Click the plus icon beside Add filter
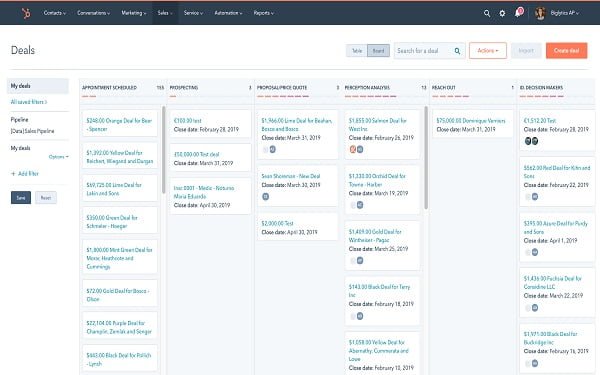This screenshot has height=375, width=600. (13, 174)
